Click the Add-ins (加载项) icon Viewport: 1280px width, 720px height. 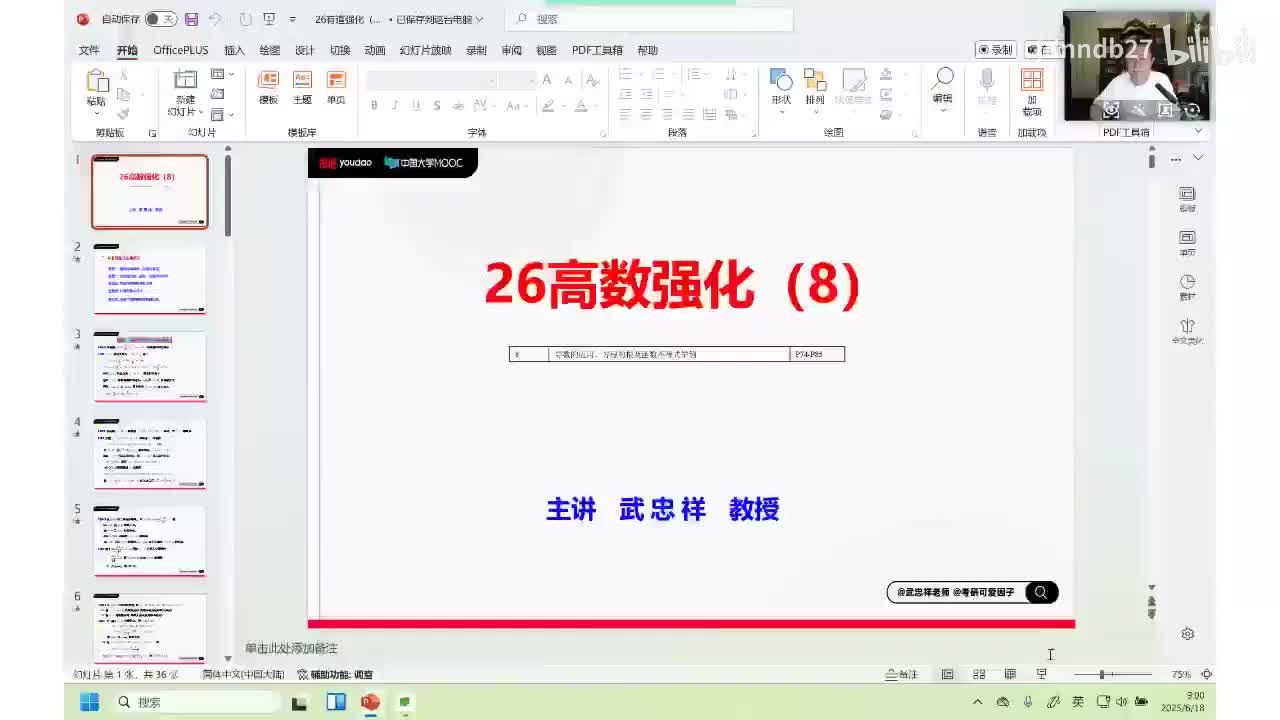(1032, 92)
